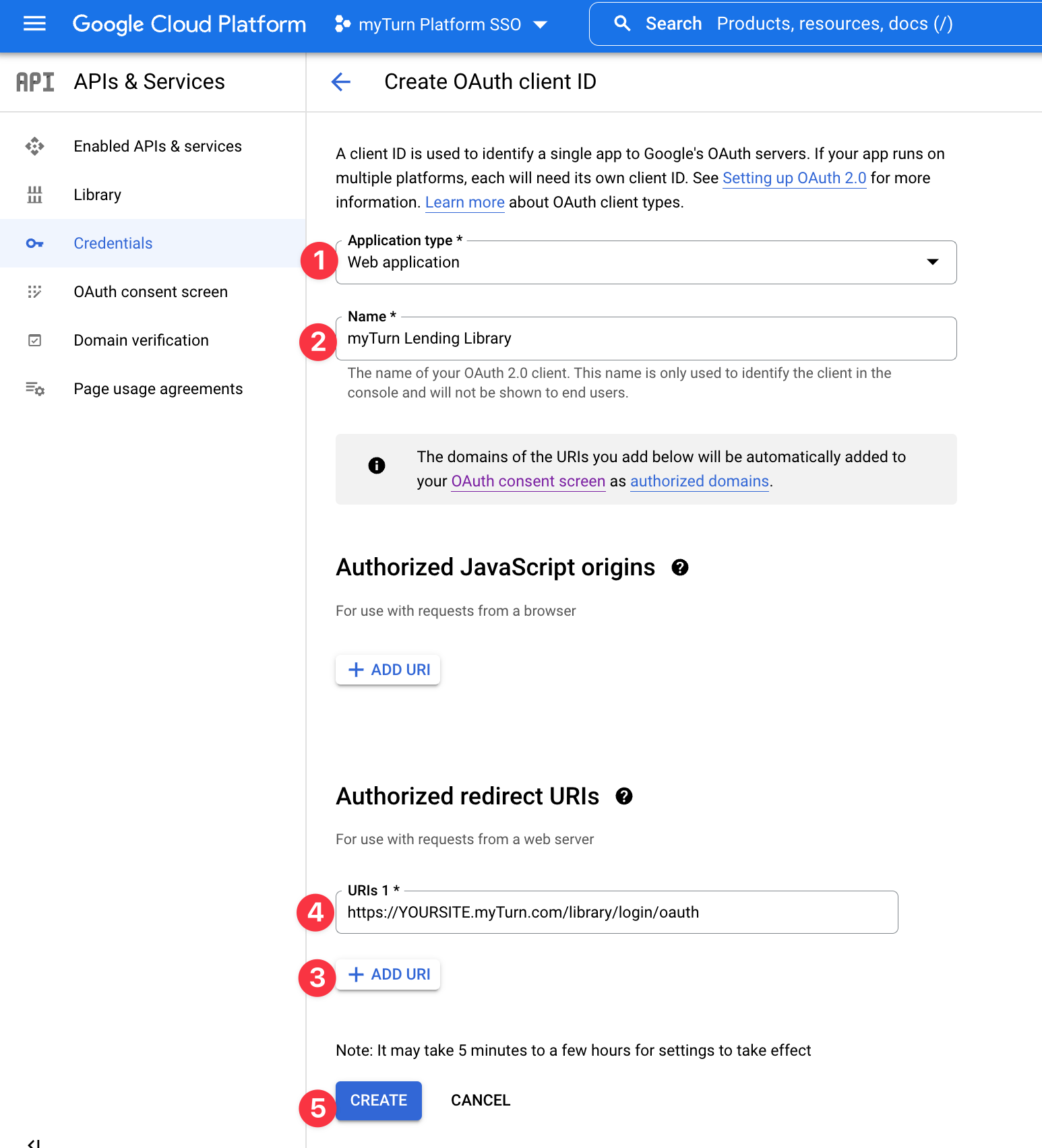Go back with the blue arrow
Screen dimensions: 1042x1148
341,82
